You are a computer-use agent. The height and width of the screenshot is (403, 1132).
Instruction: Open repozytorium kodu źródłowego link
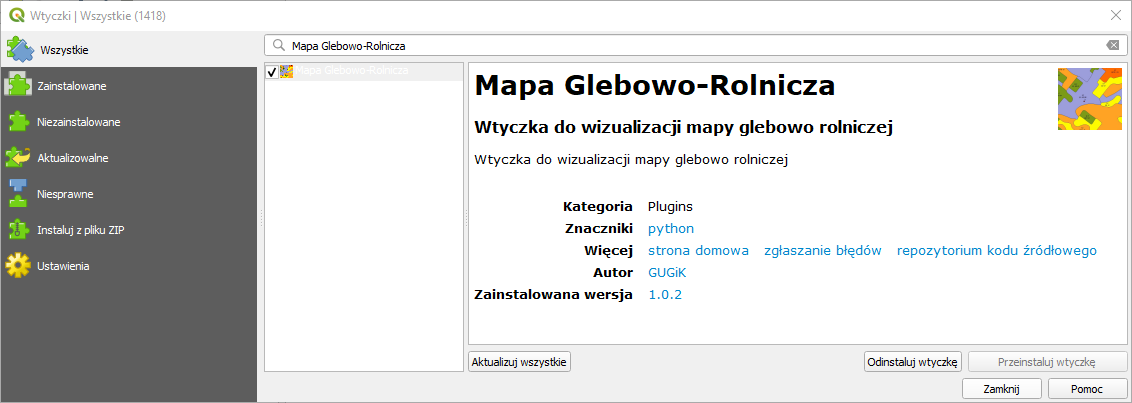pyautogui.click(x=996, y=250)
